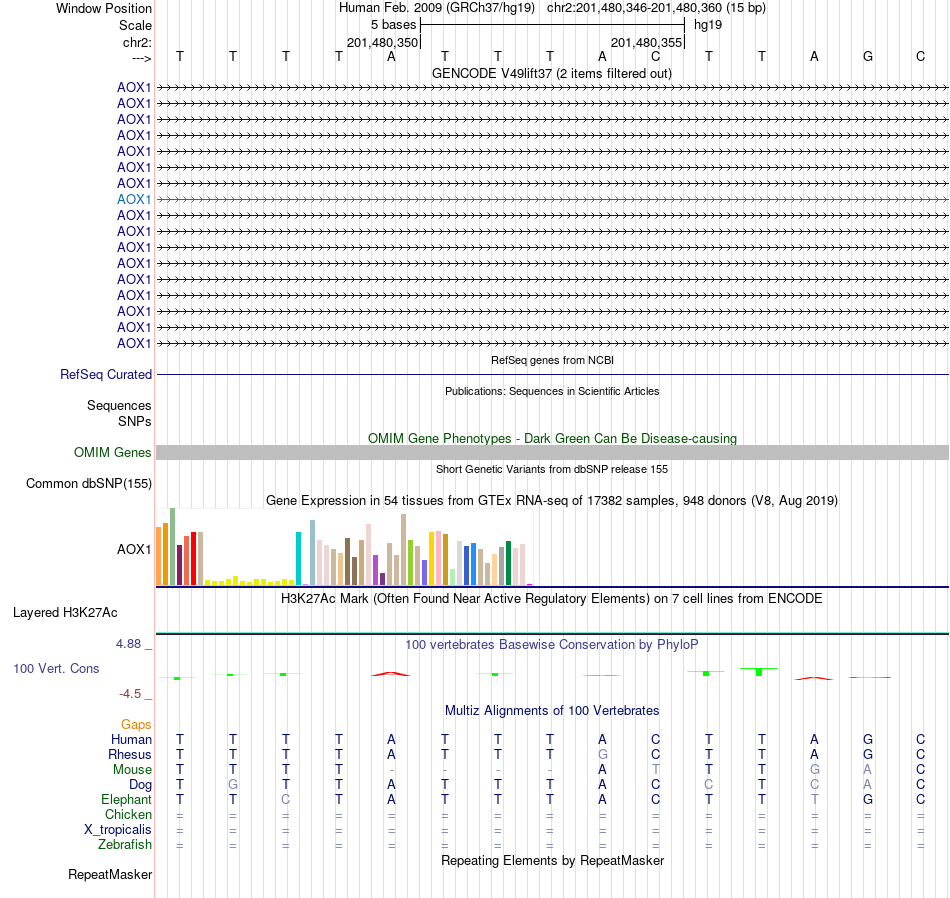Click the RefSeq Curated track label

click(x=106, y=374)
